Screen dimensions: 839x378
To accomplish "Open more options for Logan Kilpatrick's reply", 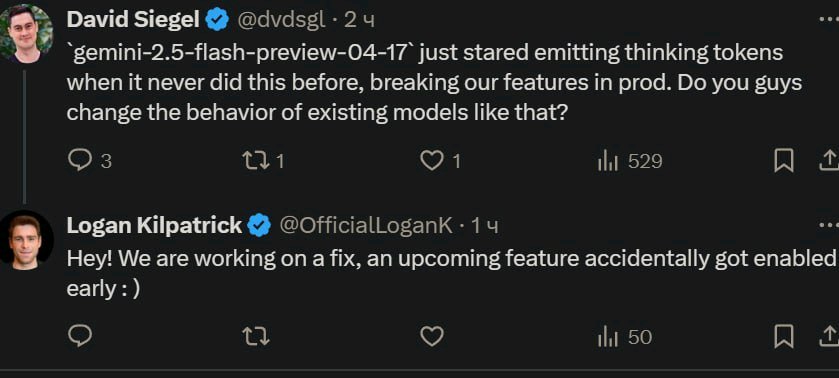I will [x=829, y=226].
